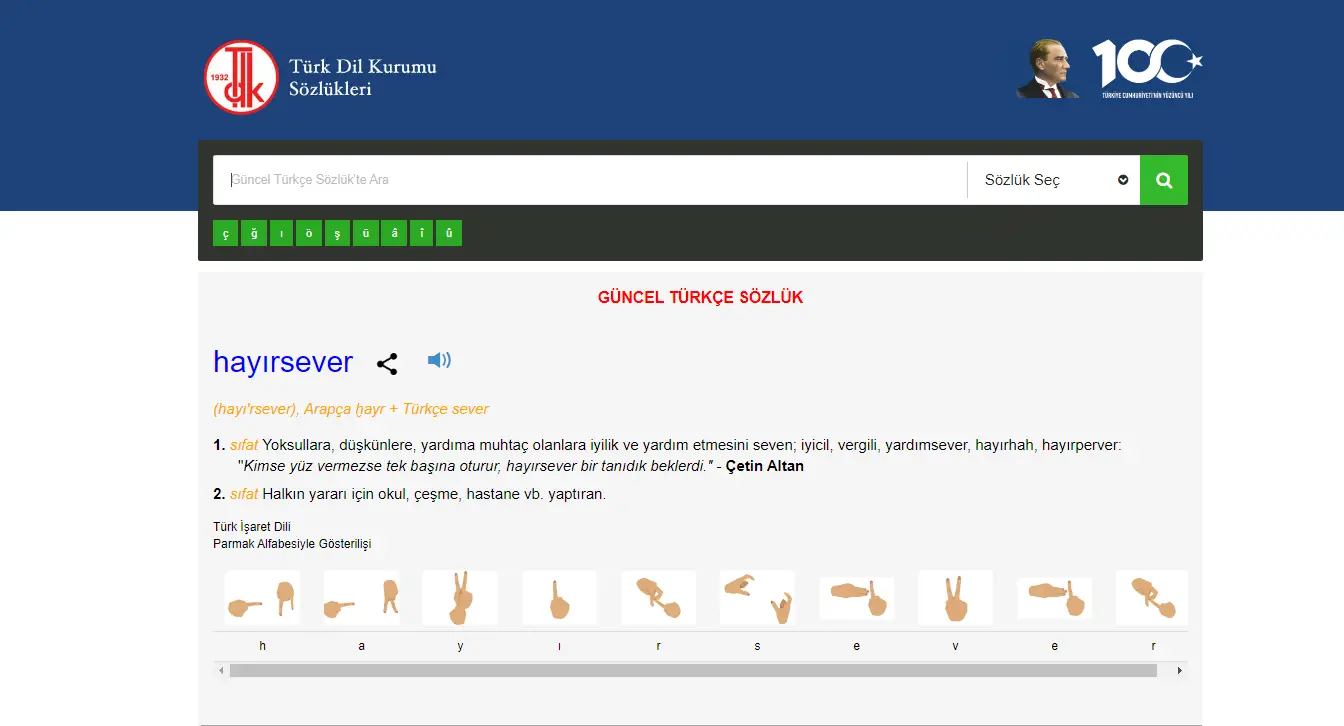Click the sign image for letter ı
Viewport: 1344px width, 726px height.
(x=559, y=598)
